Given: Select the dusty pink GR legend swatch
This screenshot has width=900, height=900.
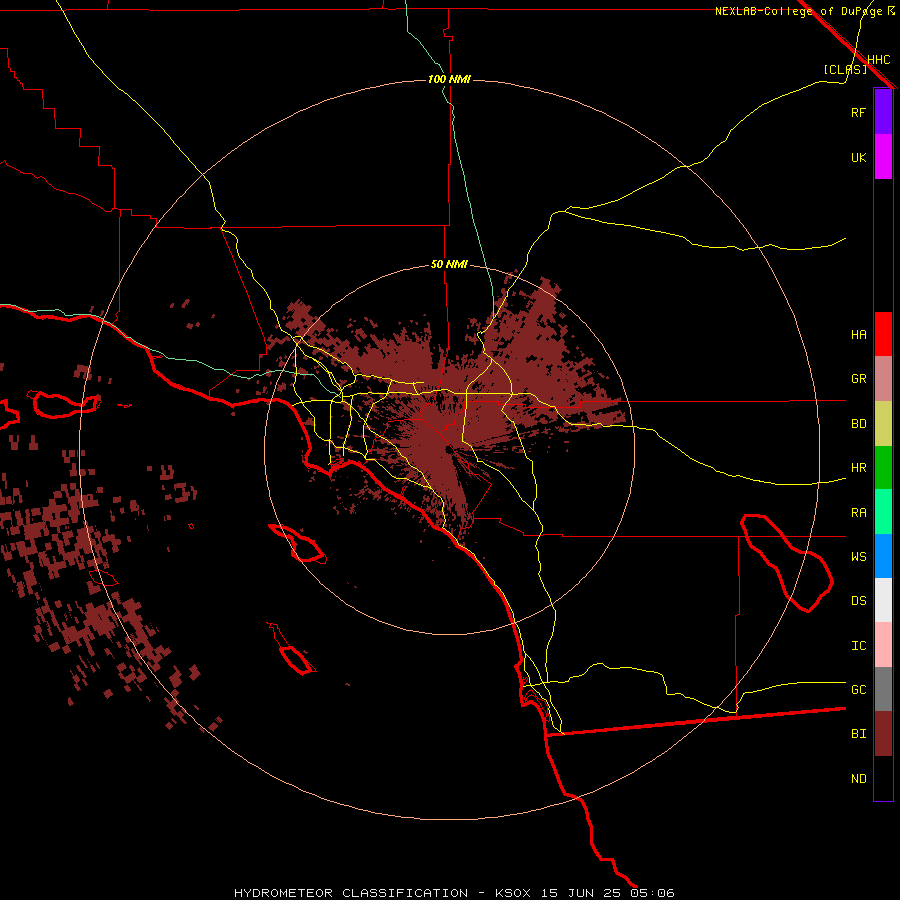Looking at the screenshot, I should pos(883,379).
